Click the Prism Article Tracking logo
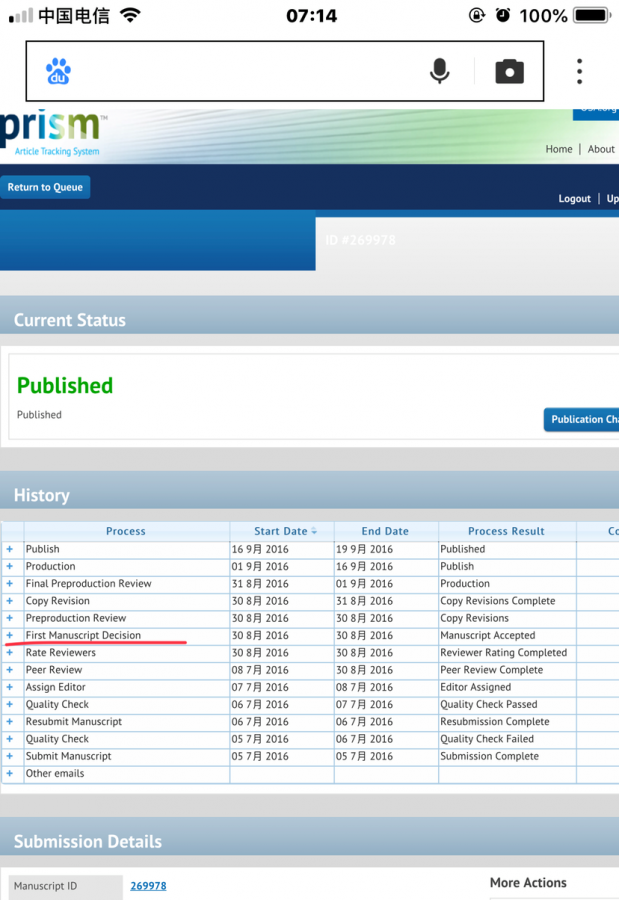 tap(55, 135)
